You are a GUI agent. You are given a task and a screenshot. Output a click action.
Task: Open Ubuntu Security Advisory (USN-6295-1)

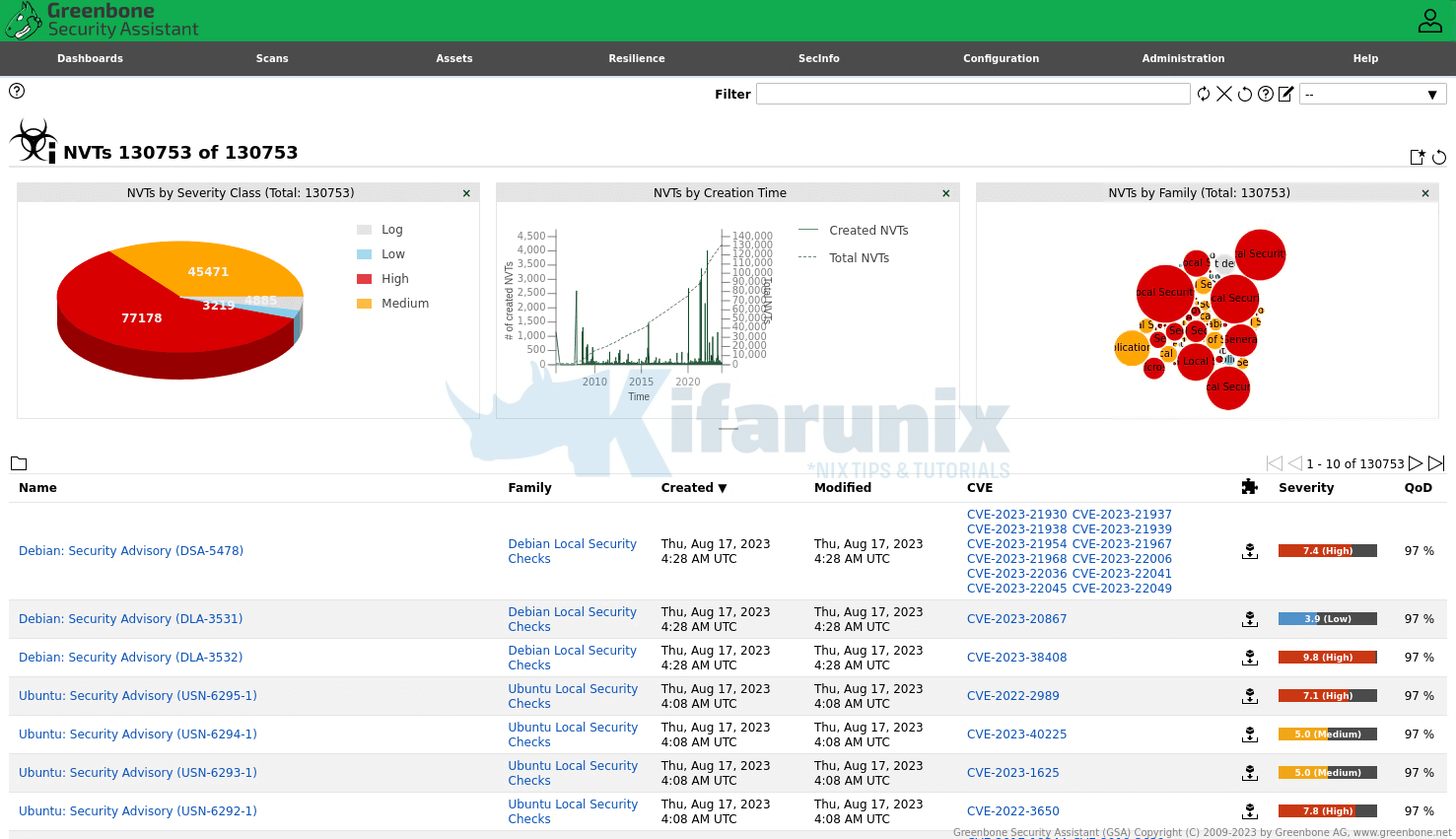138,696
